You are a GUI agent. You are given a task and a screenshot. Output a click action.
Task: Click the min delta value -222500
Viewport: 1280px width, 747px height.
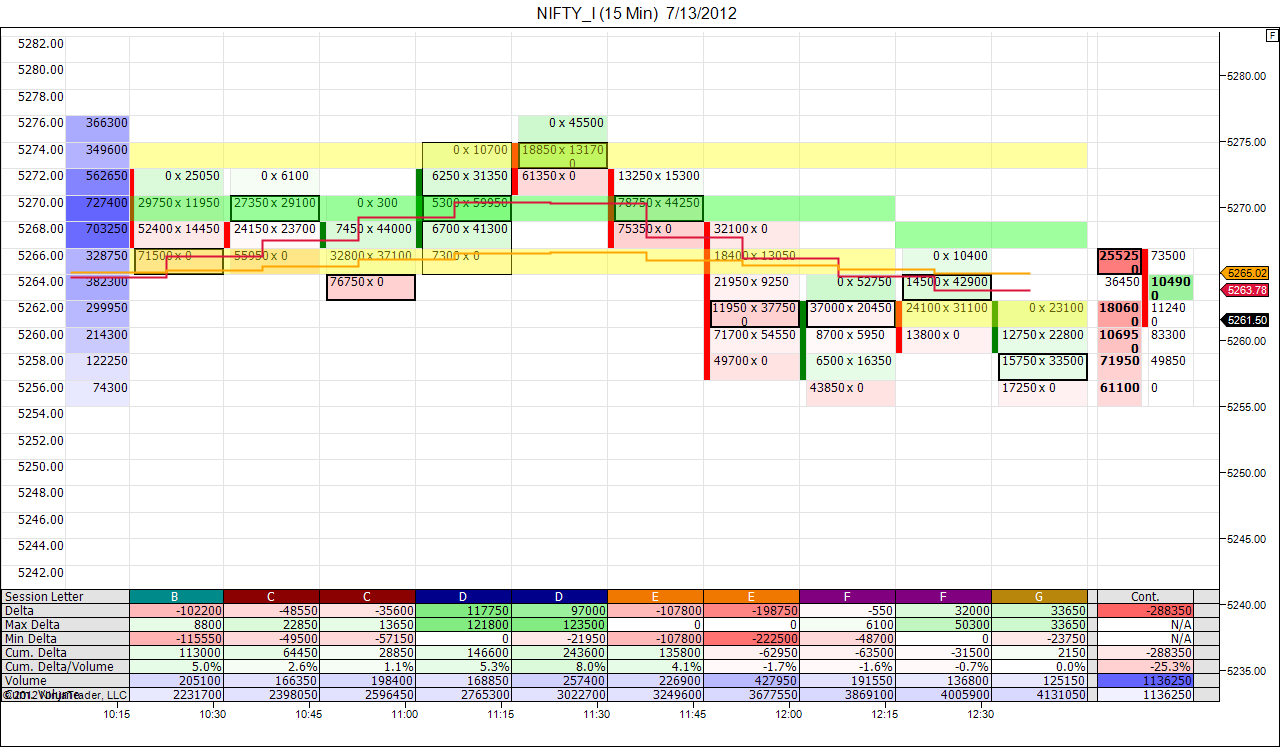pyautogui.click(x=751, y=639)
